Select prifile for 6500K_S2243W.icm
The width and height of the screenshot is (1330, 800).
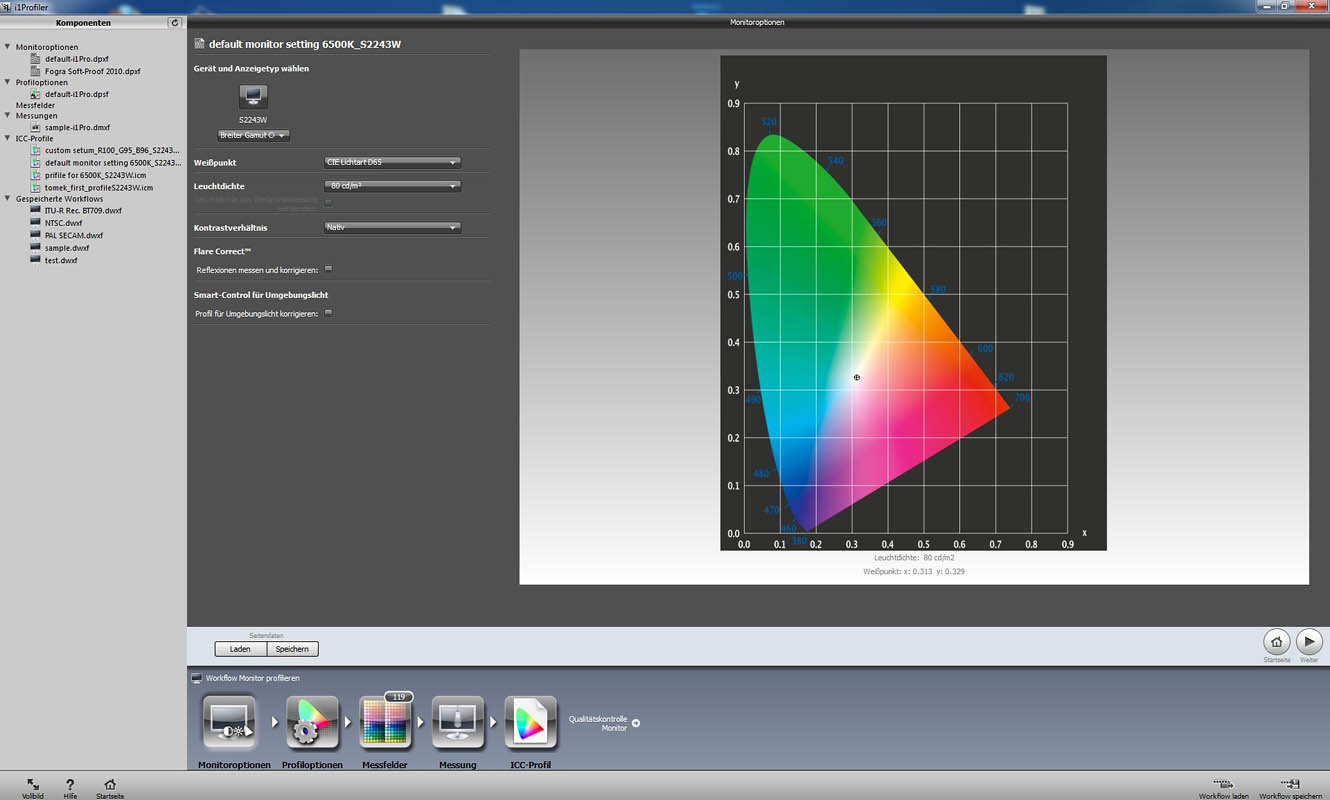[95, 175]
